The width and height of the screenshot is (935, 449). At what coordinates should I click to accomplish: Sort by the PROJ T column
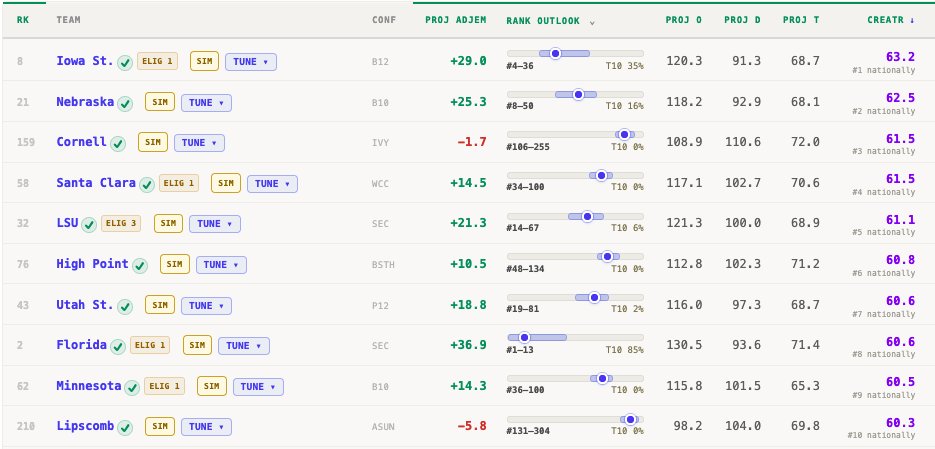coord(801,20)
